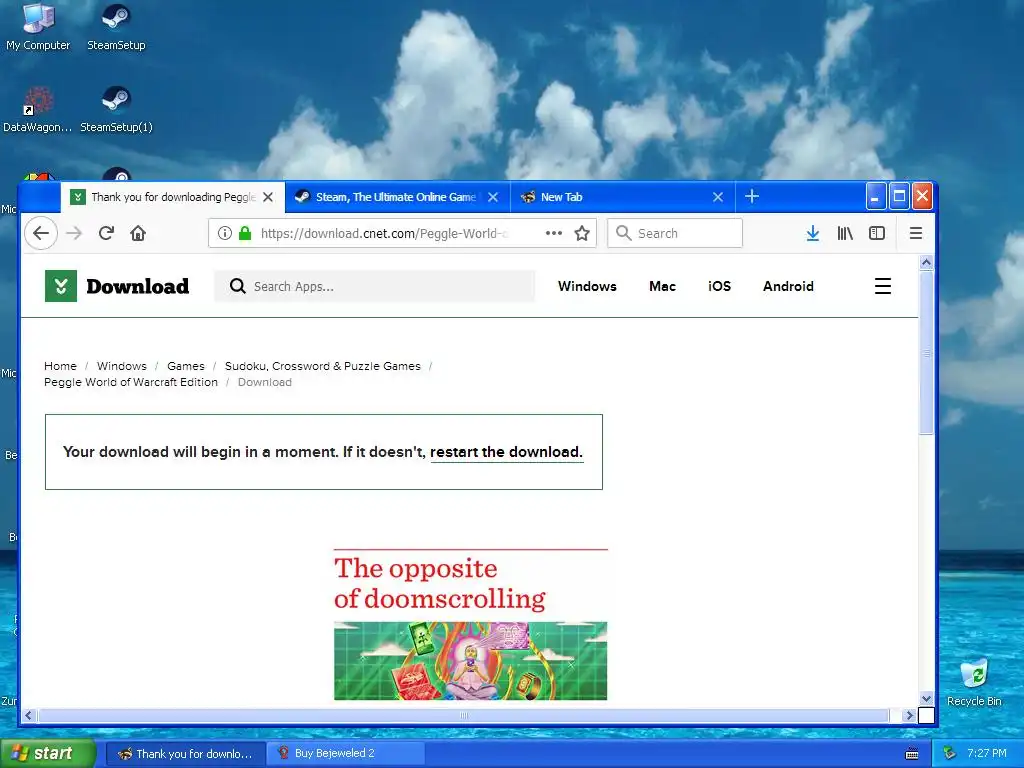Select the SteamSetup(1) desktop icon
Image resolution: width=1024 pixels, height=768 pixels.
click(x=116, y=109)
